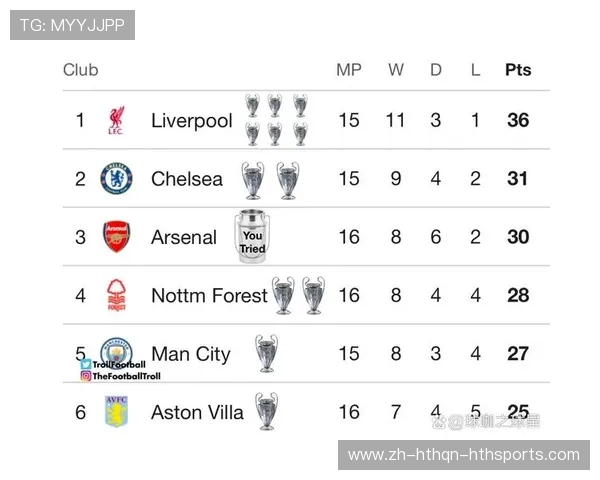Viewport: 600px width, 480px height.
Task: Click the Liverpool club crest
Action: tap(116, 121)
